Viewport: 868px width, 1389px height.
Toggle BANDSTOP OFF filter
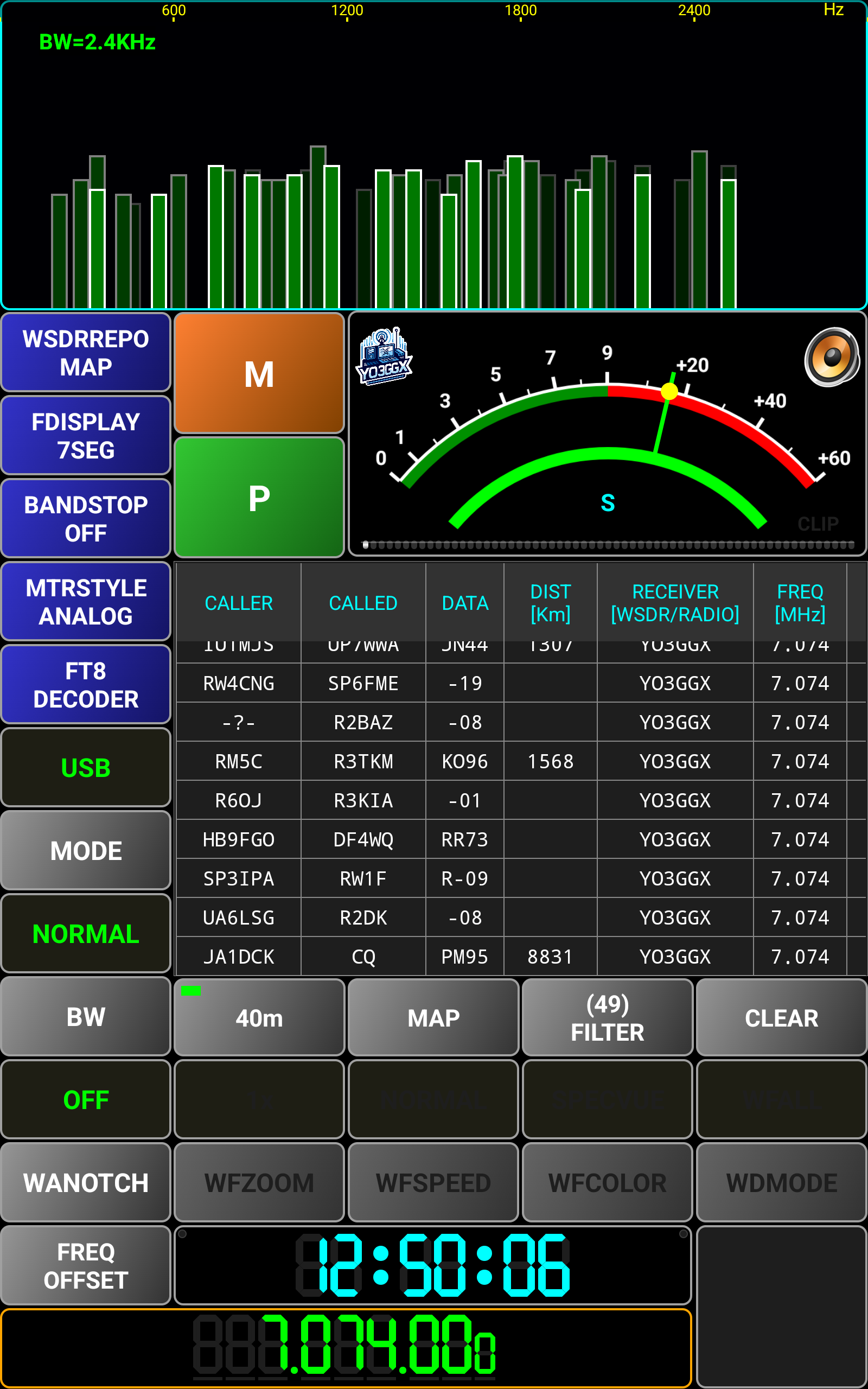pyautogui.click(x=86, y=519)
